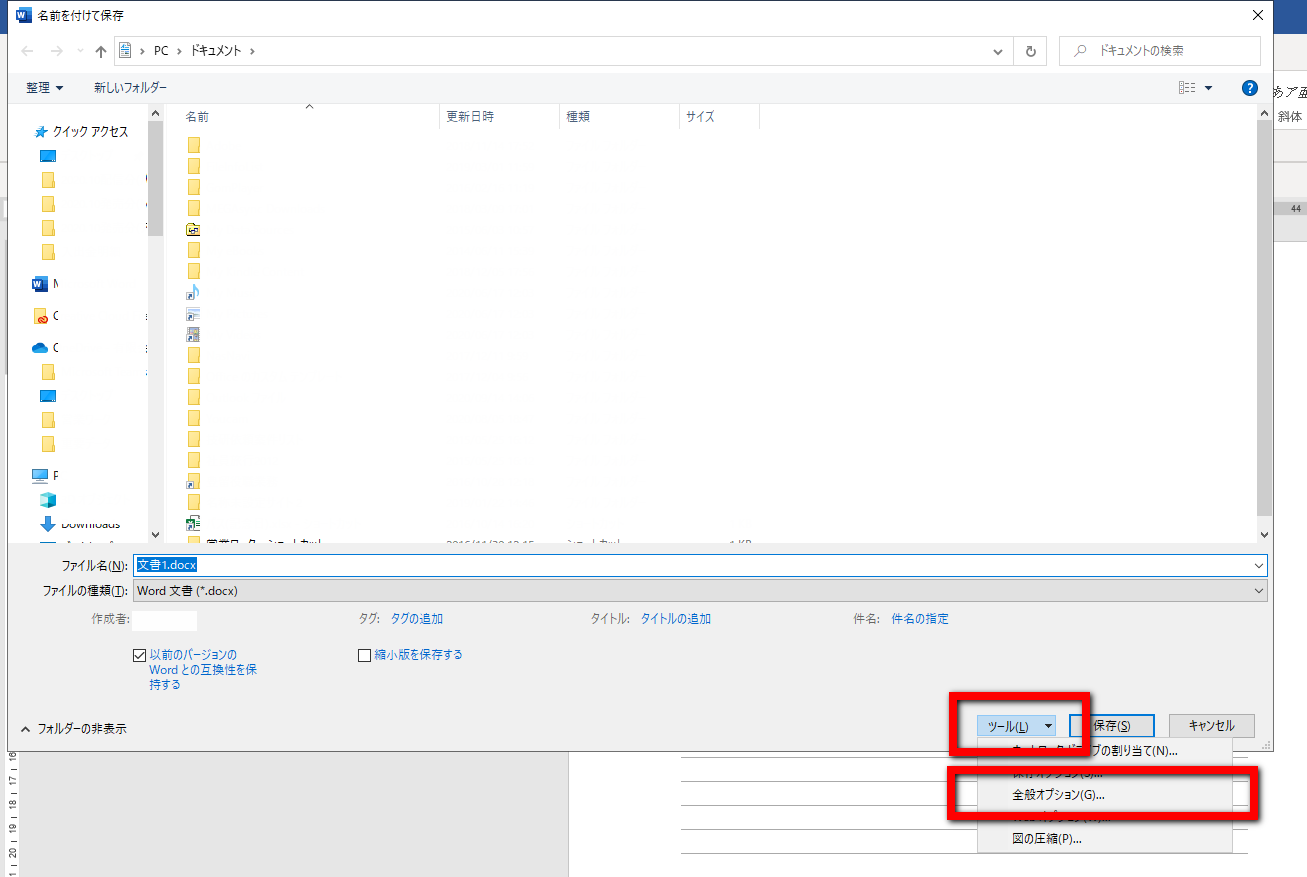The image size is (1307, 877).
Task: Choose 図の圧縮(P)... menu item
Action: click(1104, 839)
